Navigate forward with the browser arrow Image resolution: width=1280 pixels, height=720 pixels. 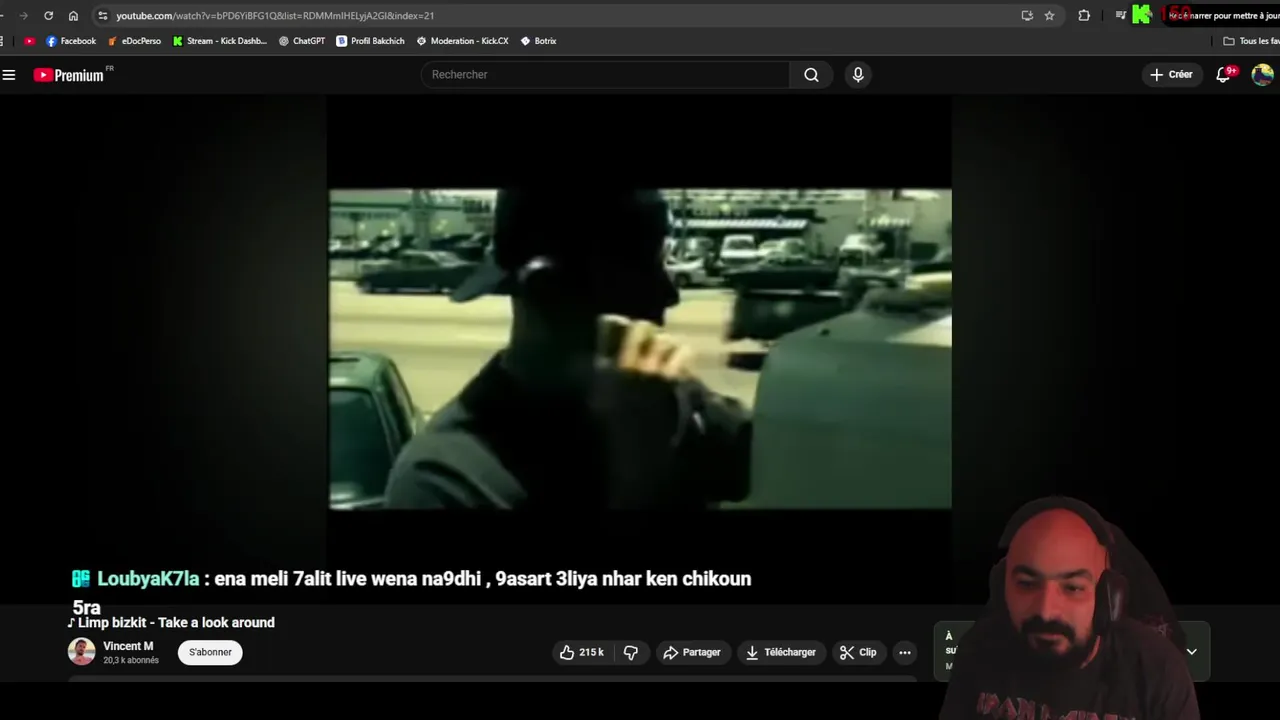(x=24, y=15)
